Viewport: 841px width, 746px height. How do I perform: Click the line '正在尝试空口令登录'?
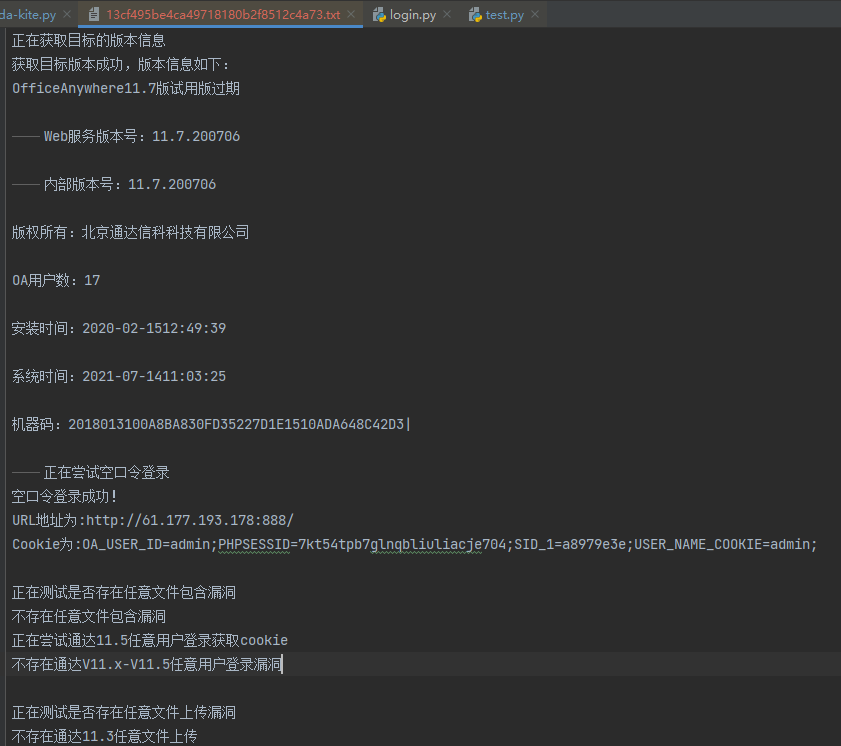click(91, 472)
